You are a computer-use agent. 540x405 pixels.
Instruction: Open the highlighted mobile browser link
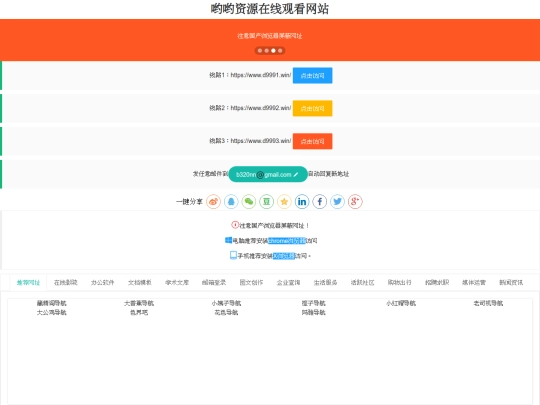click(x=284, y=256)
